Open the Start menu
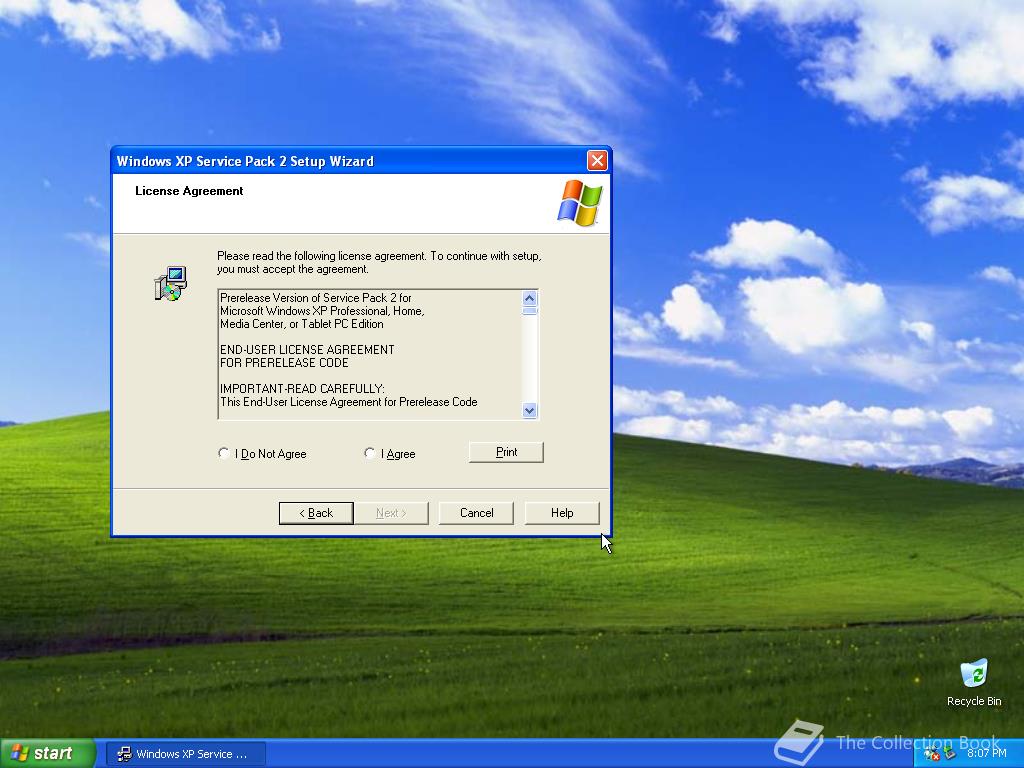Viewport: 1024px width, 768px height. pos(47,753)
